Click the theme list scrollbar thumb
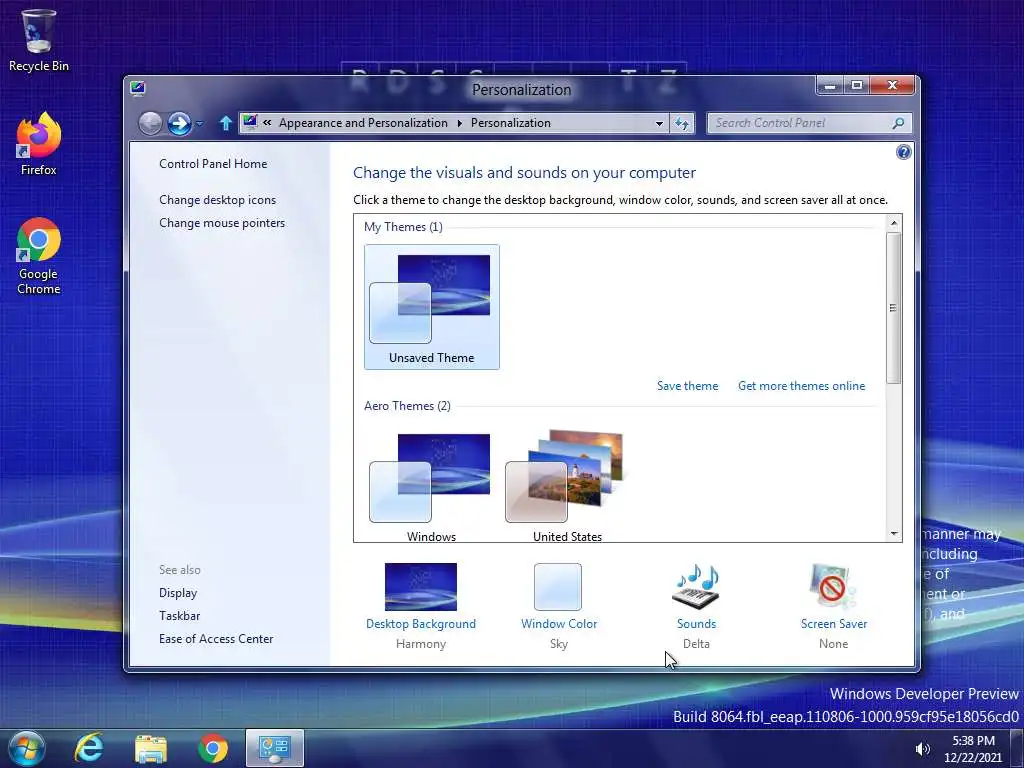 tap(893, 308)
